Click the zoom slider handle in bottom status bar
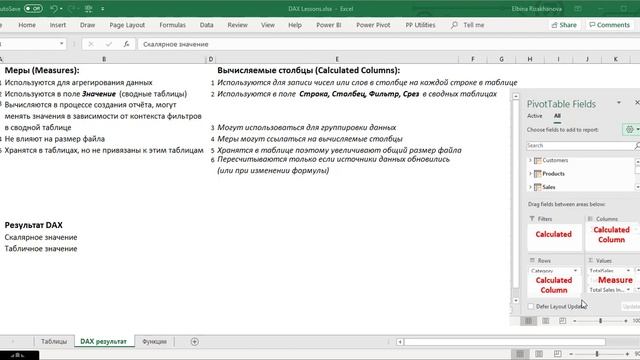640x360 pixels. tap(597, 353)
